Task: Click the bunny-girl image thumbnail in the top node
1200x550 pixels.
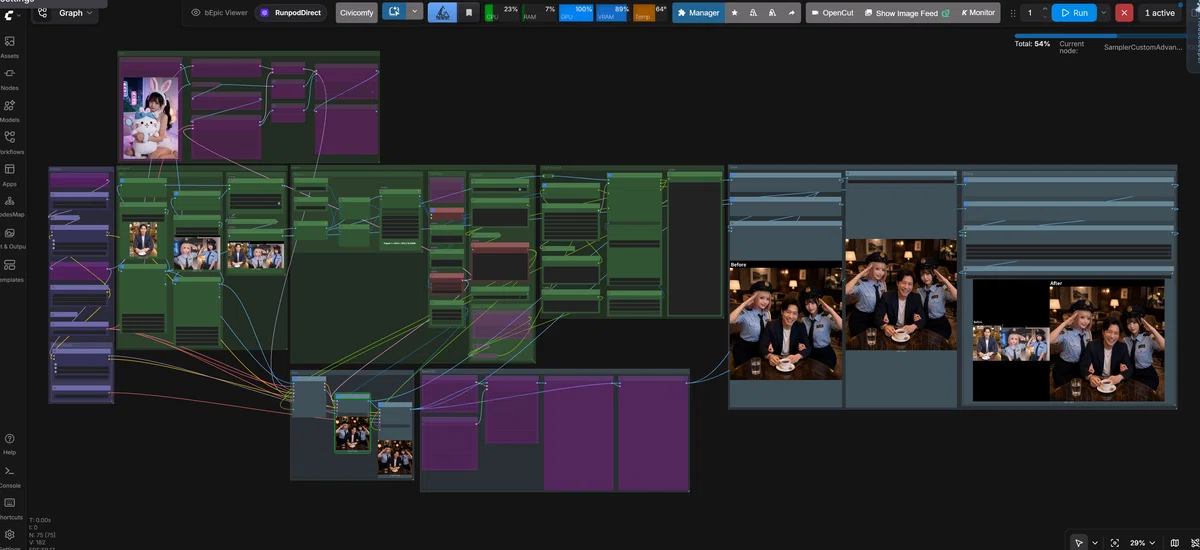Action: click(x=151, y=118)
